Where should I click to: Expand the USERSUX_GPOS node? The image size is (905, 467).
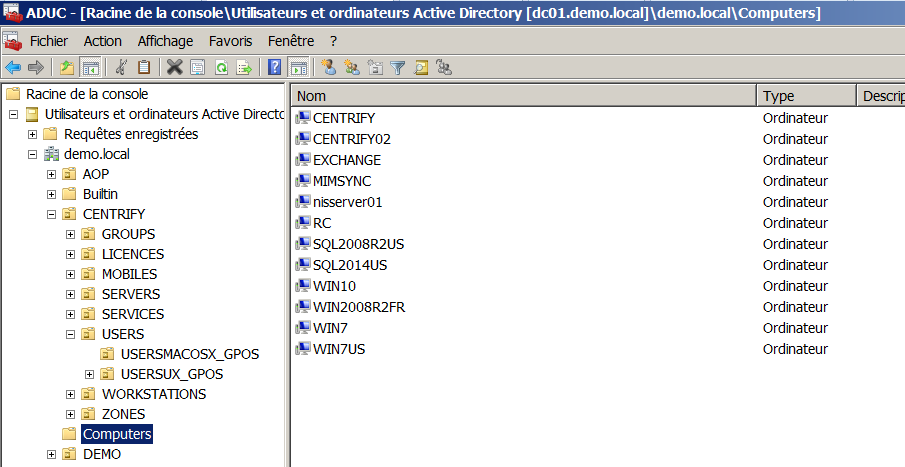pyautogui.click(x=89, y=375)
